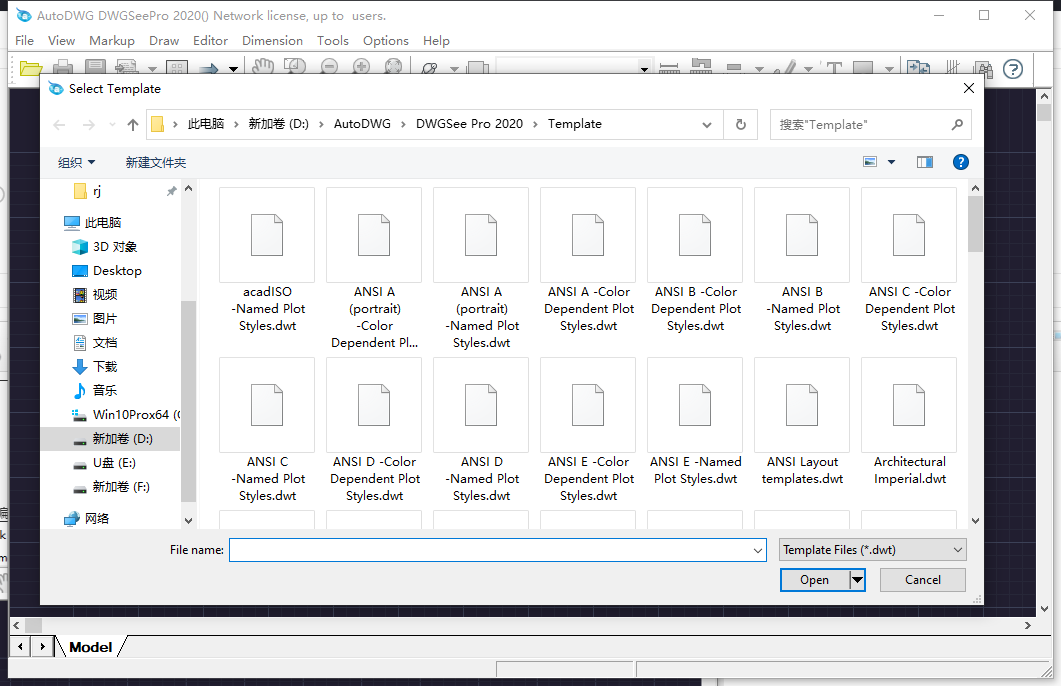Toggle the preview pane button

pyautogui.click(x=924, y=162)
